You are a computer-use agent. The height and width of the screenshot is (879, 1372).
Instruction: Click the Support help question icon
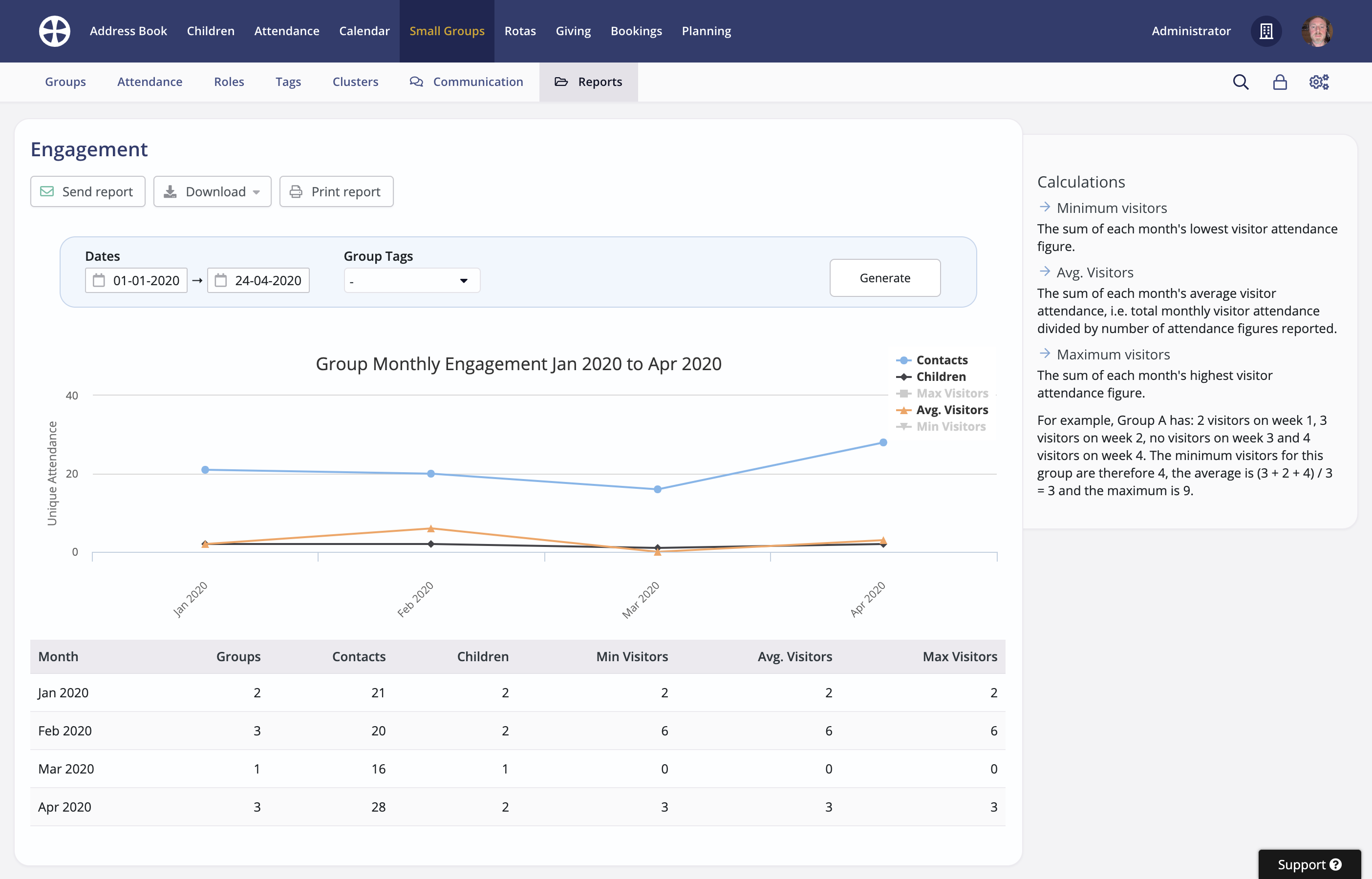click(x=1335, y=864)
